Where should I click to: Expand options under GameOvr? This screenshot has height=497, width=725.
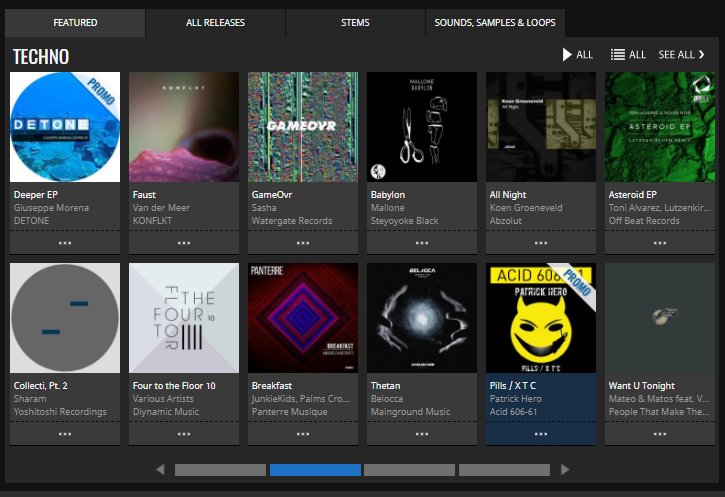303,243
